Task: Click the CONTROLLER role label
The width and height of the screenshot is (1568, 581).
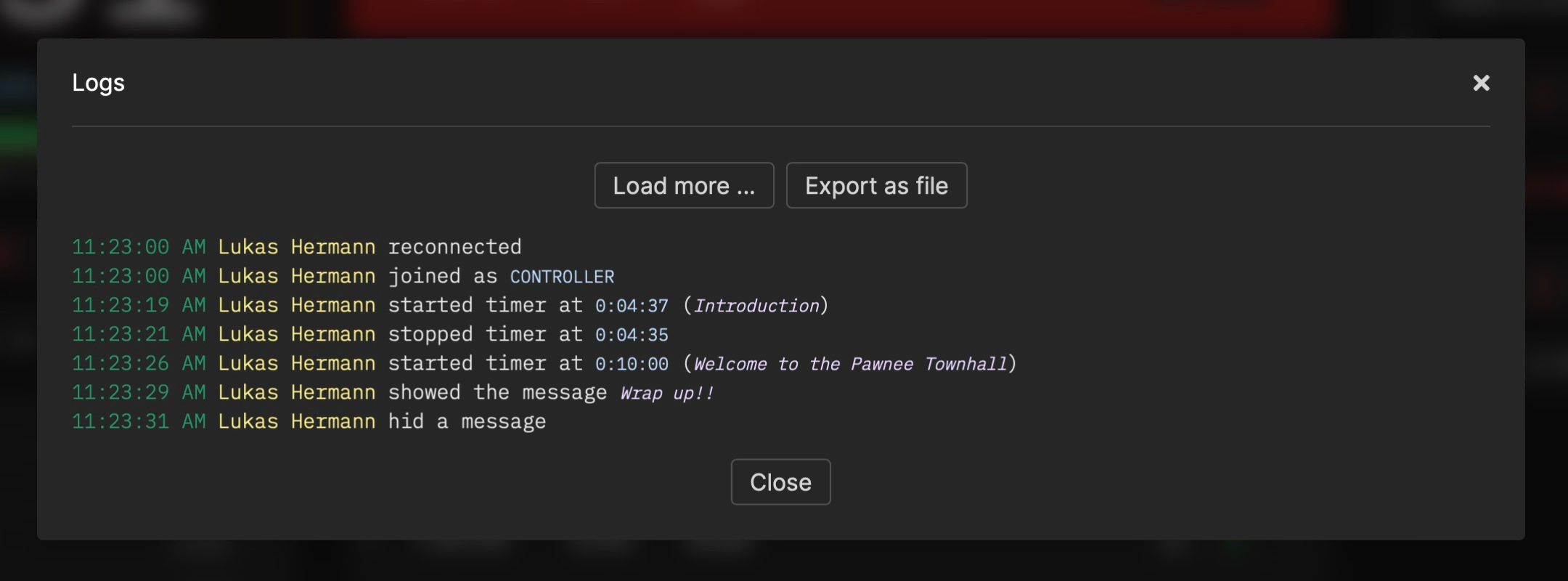Action: pos(560,276)
